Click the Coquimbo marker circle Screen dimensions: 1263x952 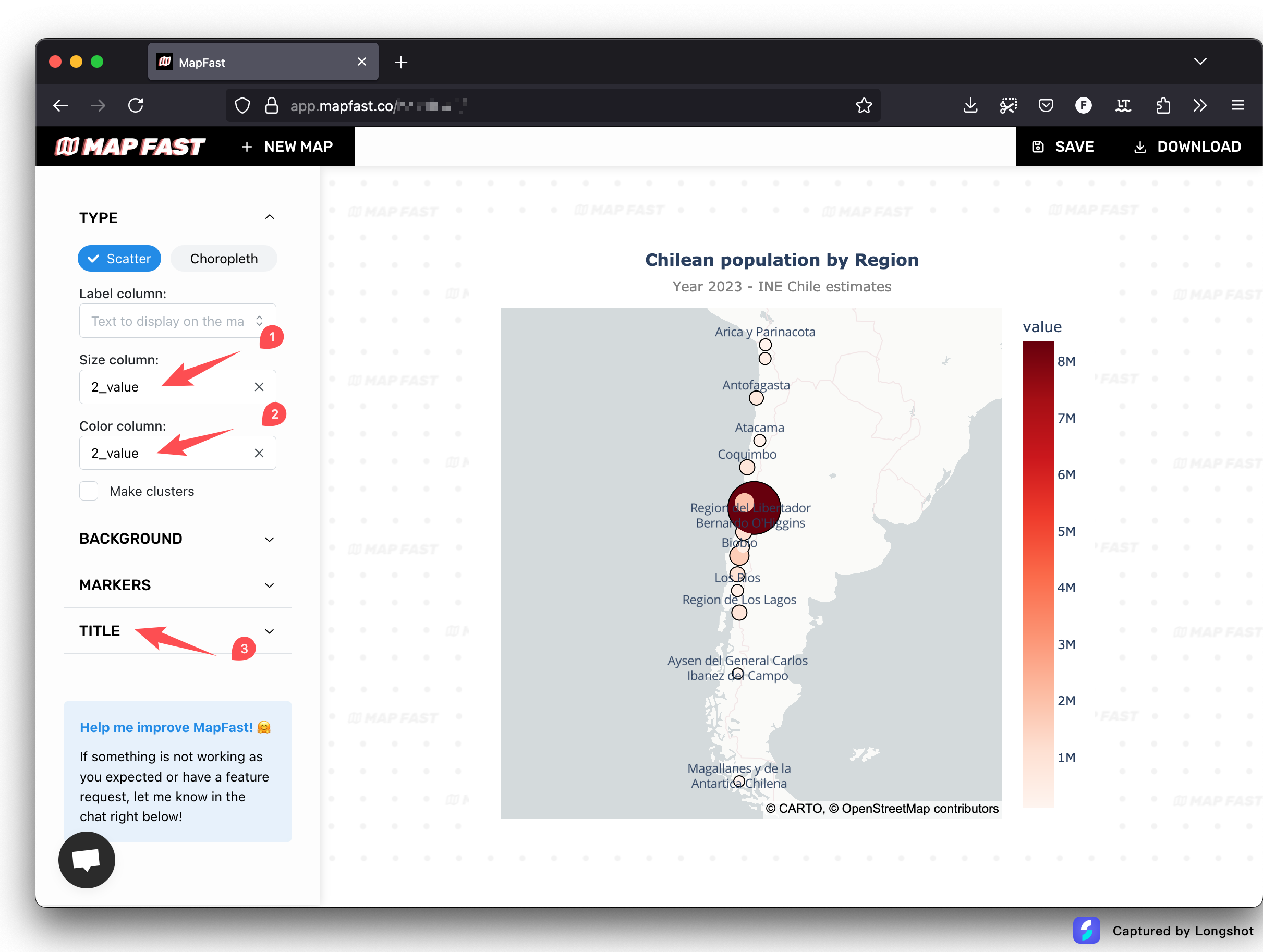(747, 468)
